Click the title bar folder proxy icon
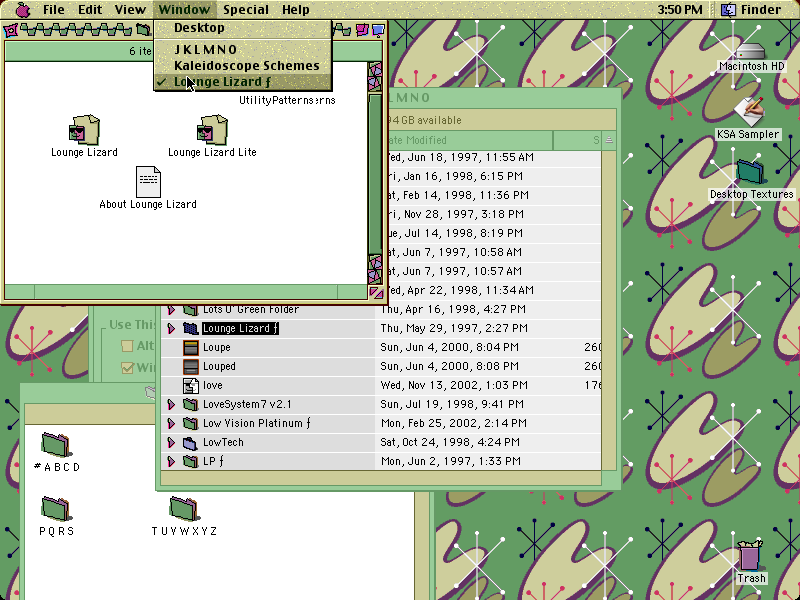This screenshot has height=600, width=800. [x=143, y=31]
